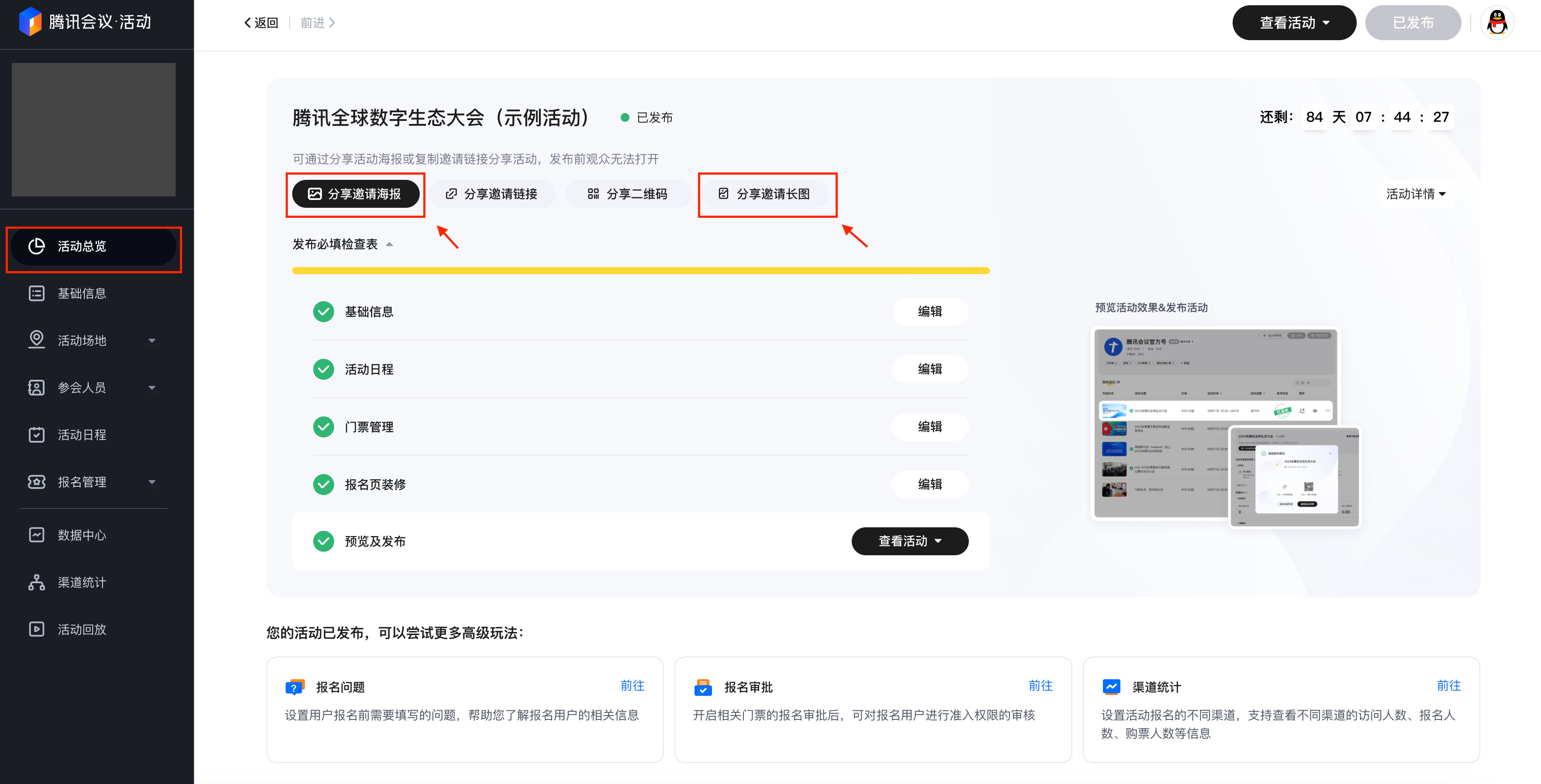This screenshot has height=784, width=1541.
Task: Click the Tencent Meeting logo icon
Action: (x=31, y=22)
